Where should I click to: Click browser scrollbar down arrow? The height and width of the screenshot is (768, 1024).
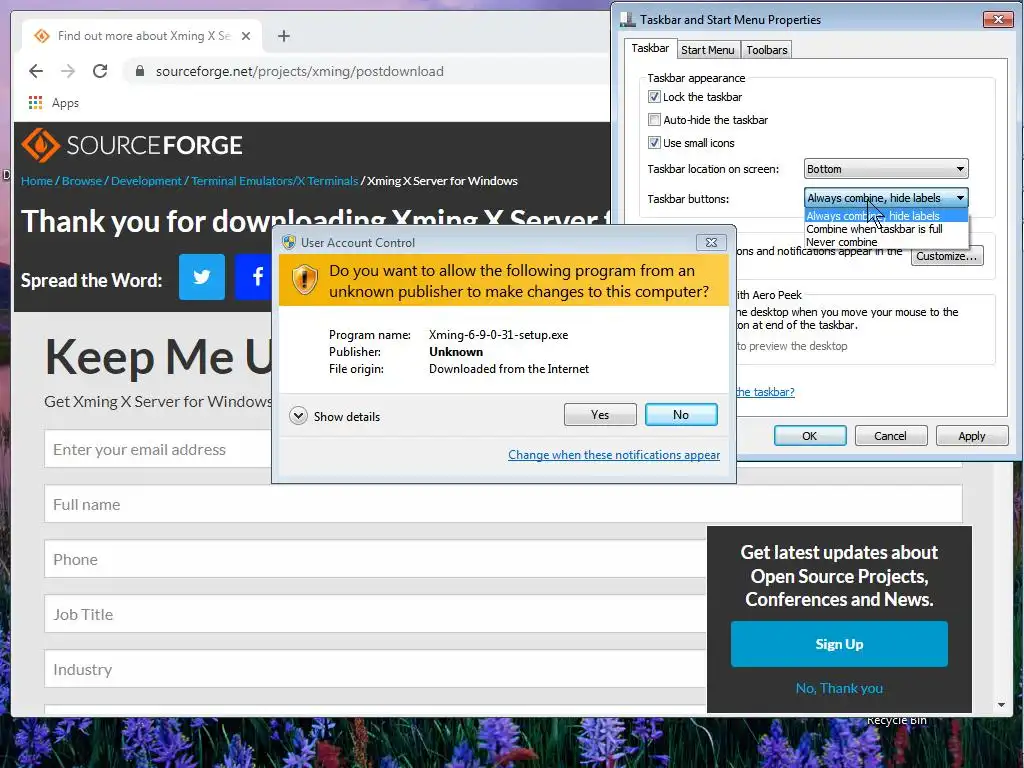[x=1001, y=705]
